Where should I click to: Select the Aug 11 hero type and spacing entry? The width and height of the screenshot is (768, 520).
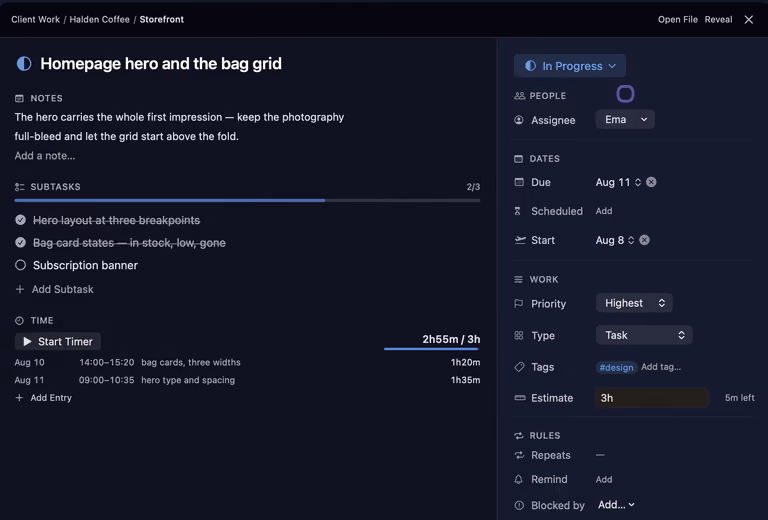pyautogui.click(x=247, y=380)
